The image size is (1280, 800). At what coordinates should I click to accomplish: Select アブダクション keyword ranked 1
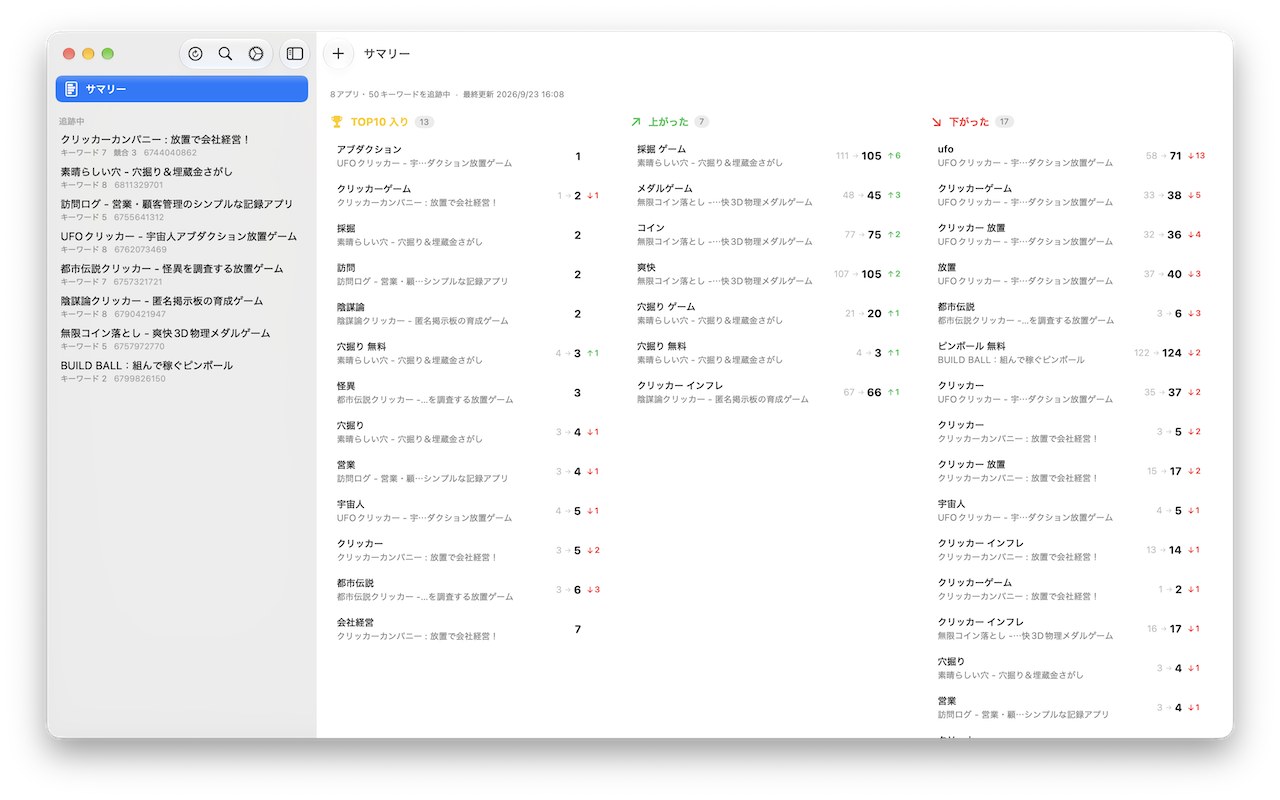(467, 156)
